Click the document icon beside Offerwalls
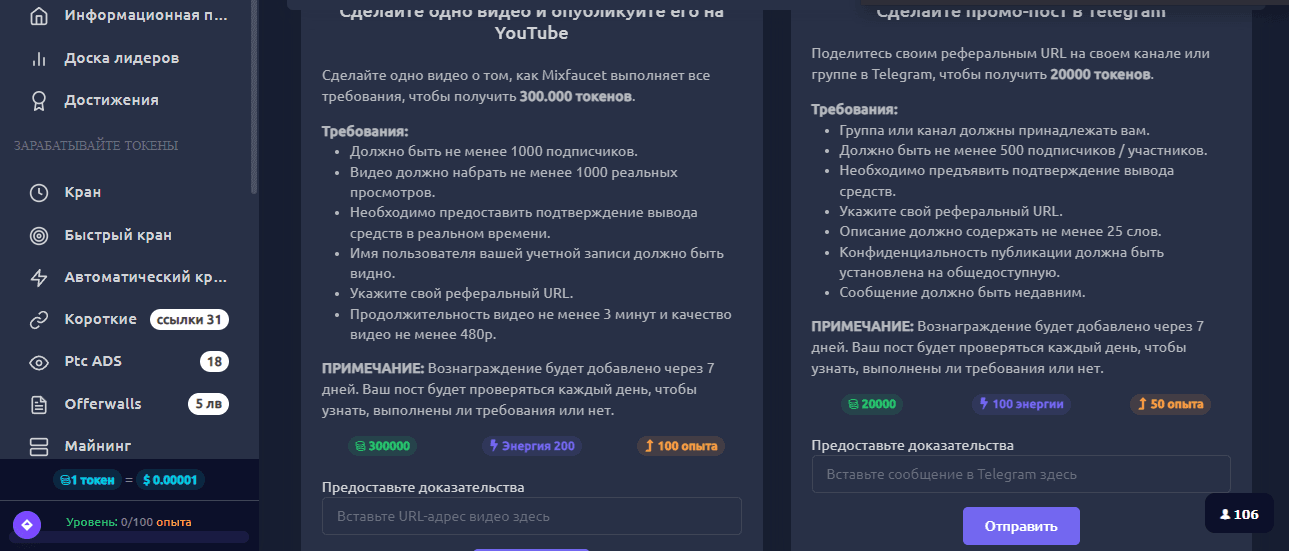 tap(39, 404)
